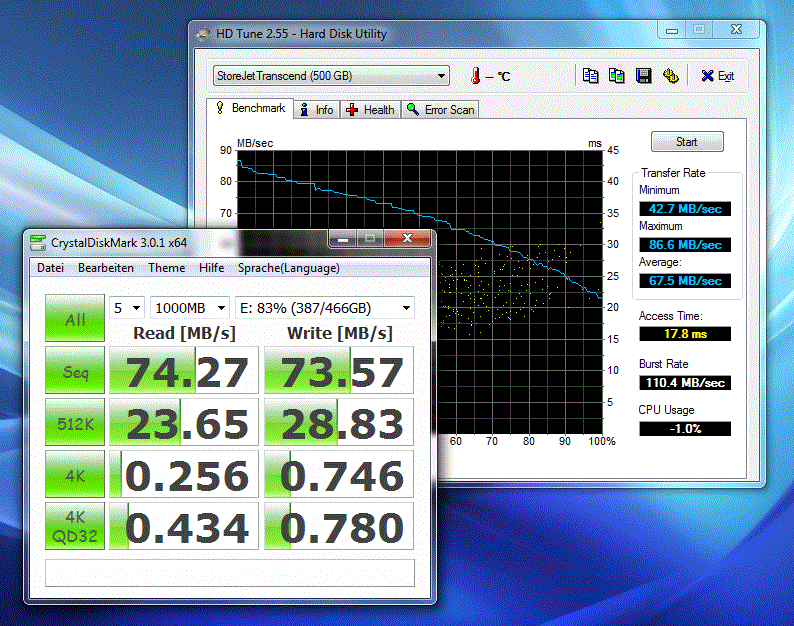
Task: Open the test run count dropdown showing 5
Action: 127,308
